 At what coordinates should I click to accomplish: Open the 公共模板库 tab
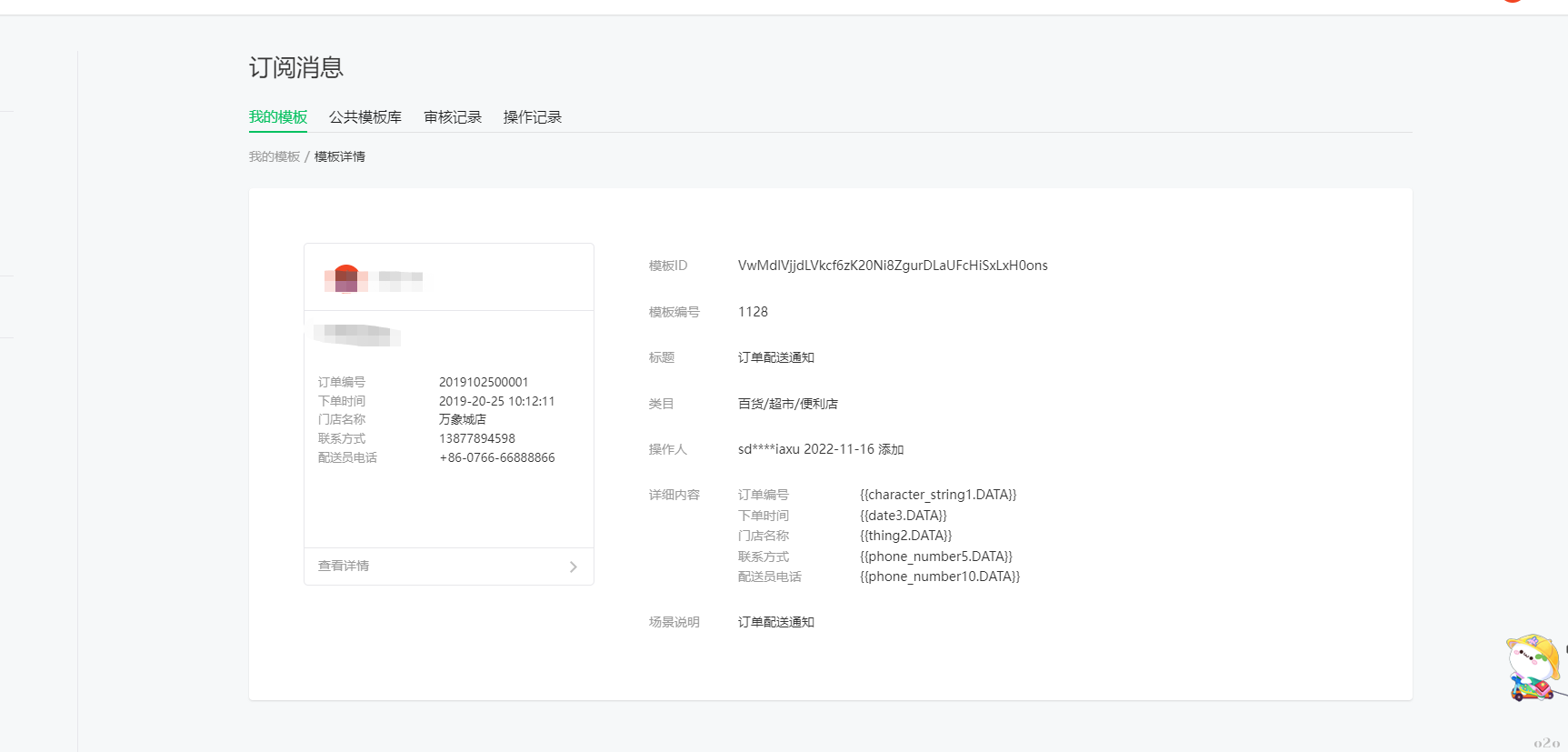(365, 117)
